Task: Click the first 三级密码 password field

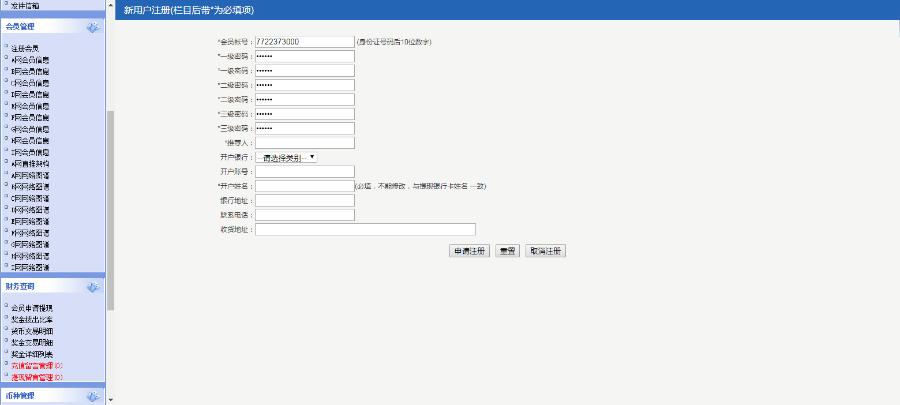Action: pyautogui.click(x=305, y=114)
